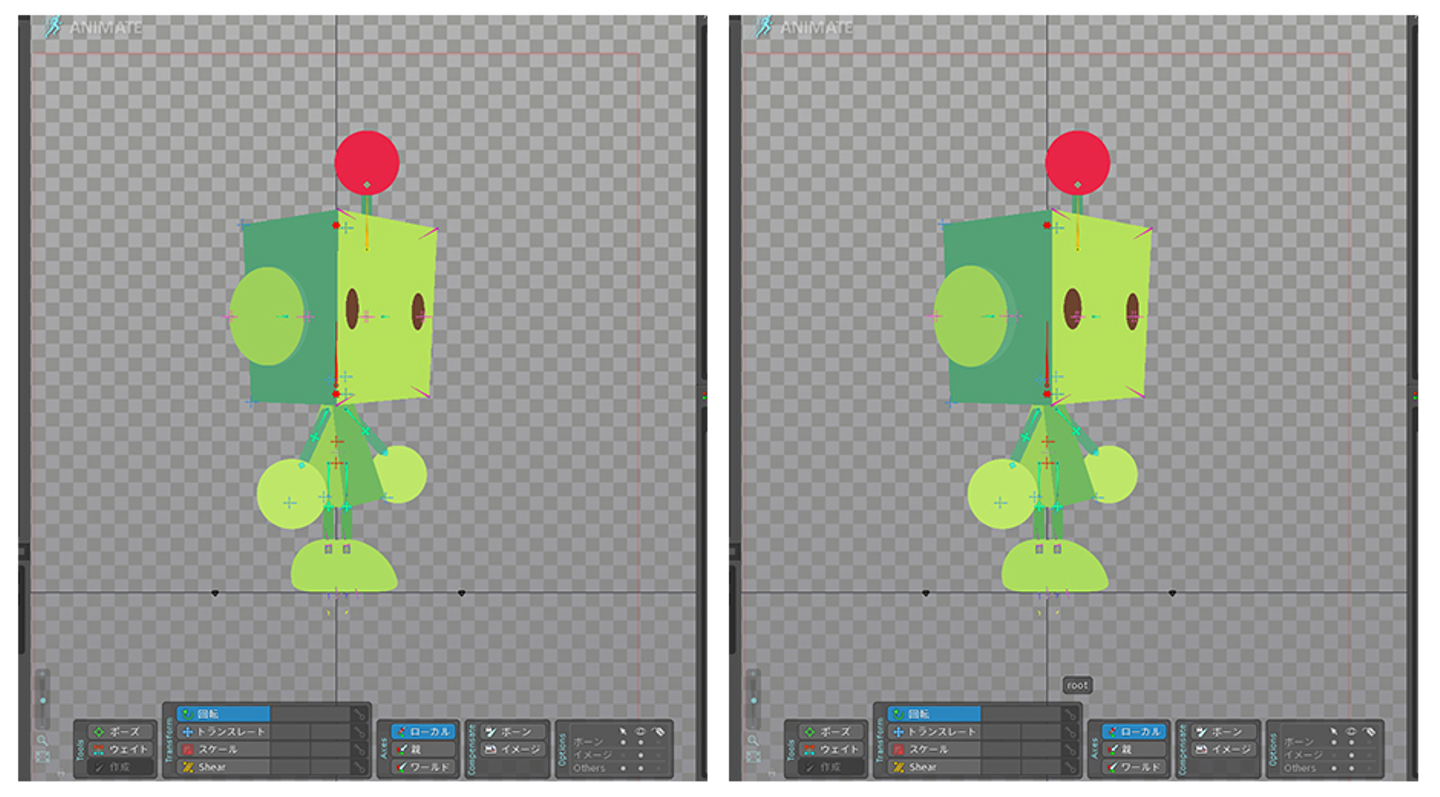Click the first トランスレート value field, left screenshot
The image size is (1440, 797).
coord(290,732)
